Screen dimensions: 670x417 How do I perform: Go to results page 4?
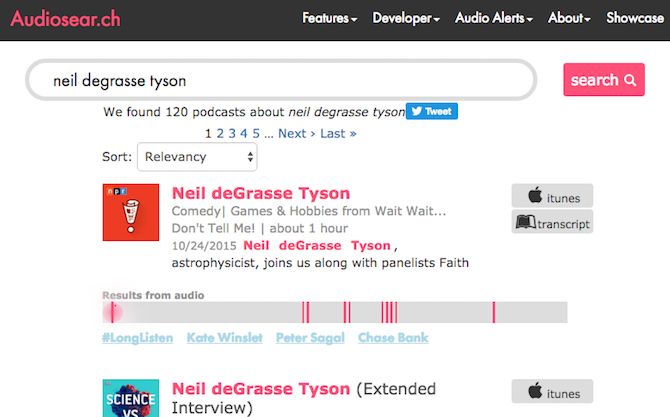(244, 133)
